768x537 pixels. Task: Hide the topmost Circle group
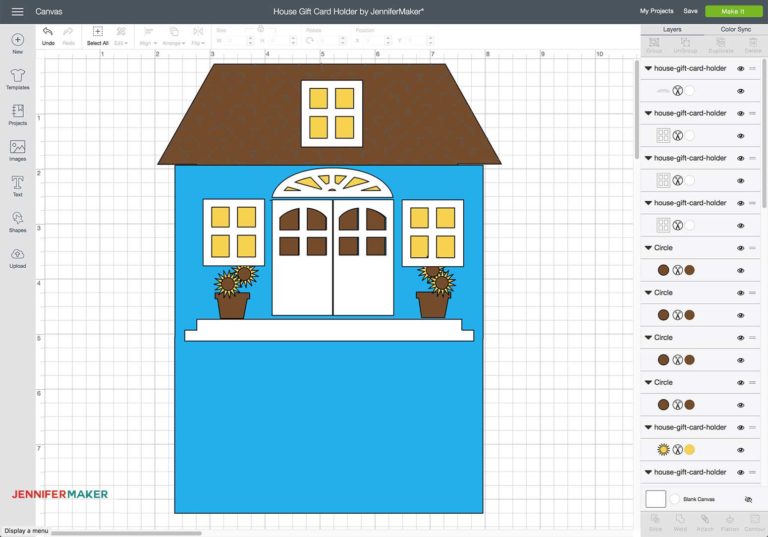pyautogui.click(x=741, y=248)
